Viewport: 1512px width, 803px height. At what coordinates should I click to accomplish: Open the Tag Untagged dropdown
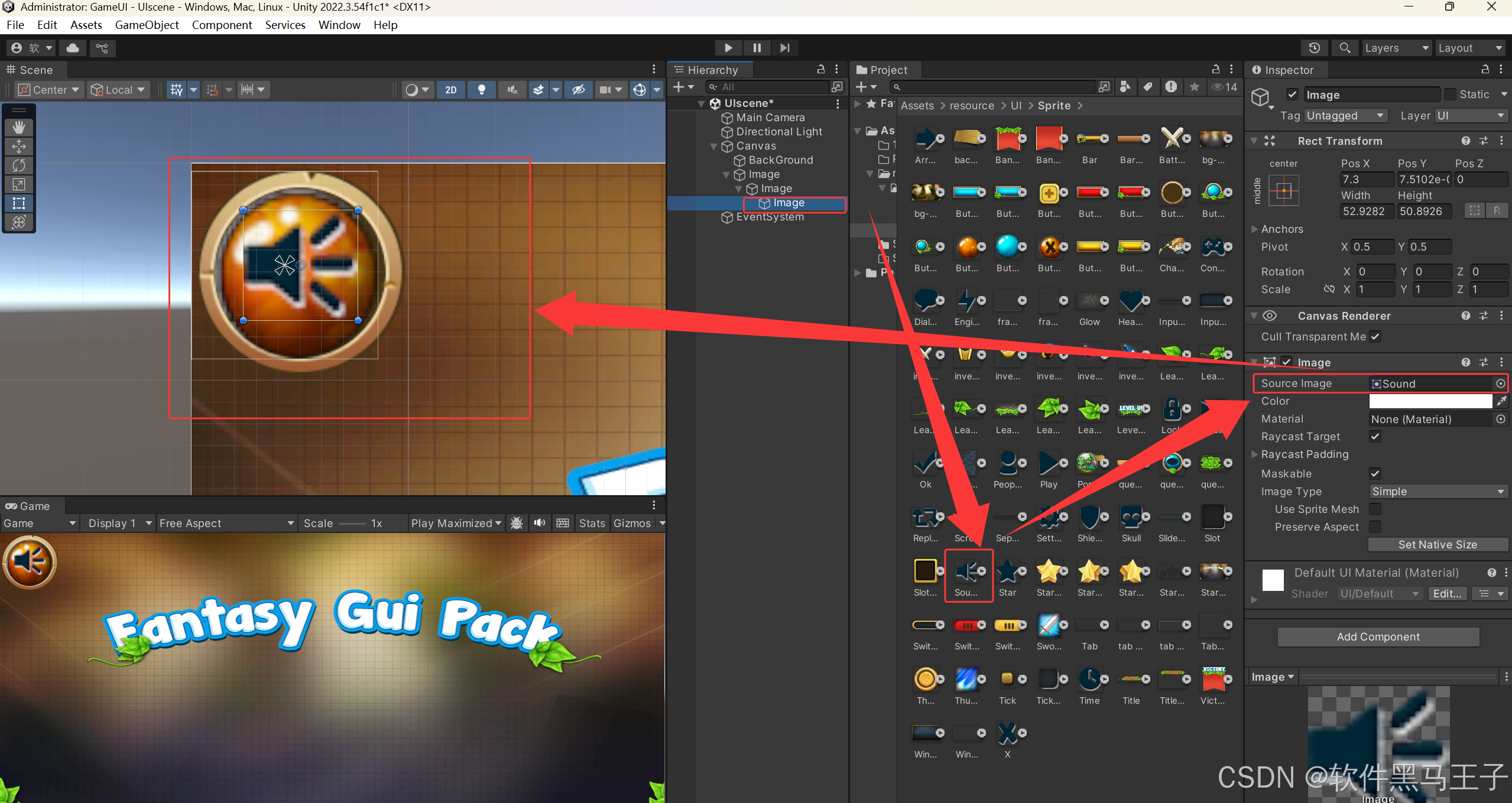tap(1346, 116)
